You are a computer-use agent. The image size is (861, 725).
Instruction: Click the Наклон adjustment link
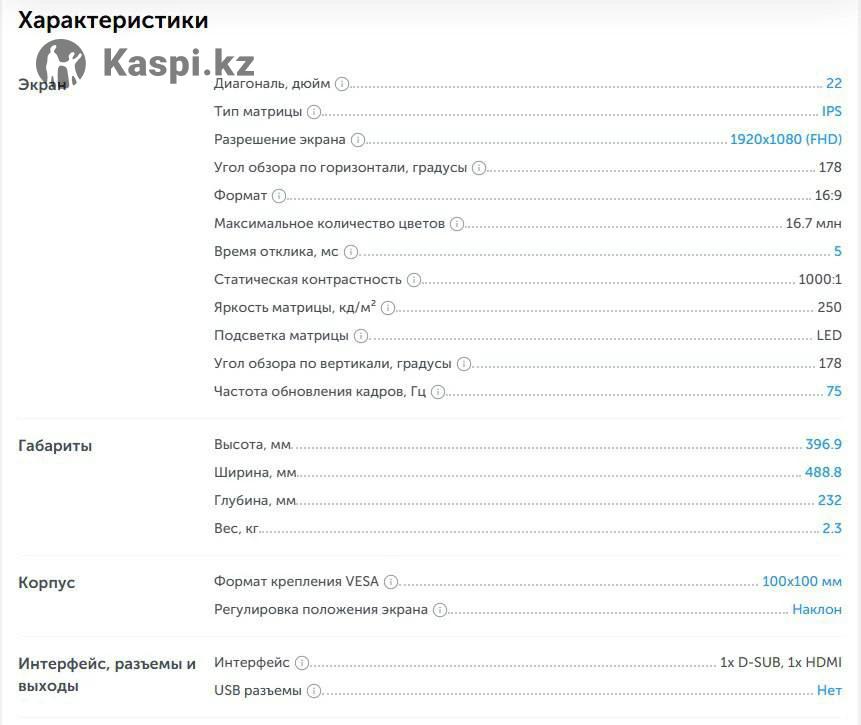coord(817,610)
